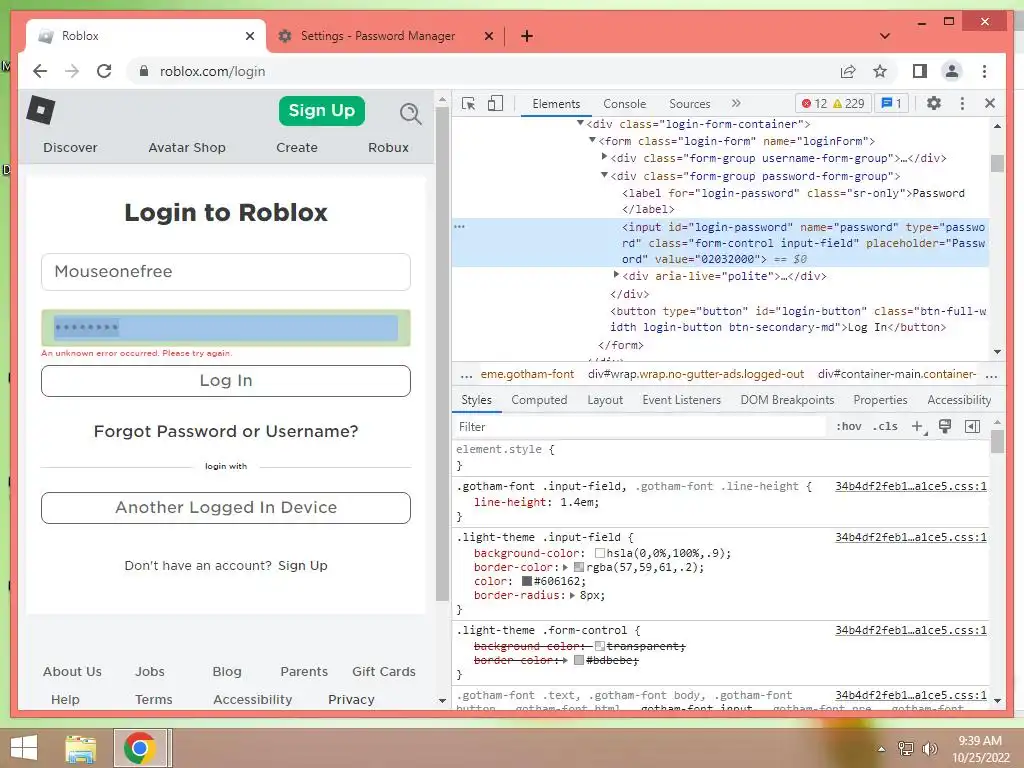Screen dimensions: 1024x768
Task: Expand the aria-live polite div node
Action: coord(616,275)
